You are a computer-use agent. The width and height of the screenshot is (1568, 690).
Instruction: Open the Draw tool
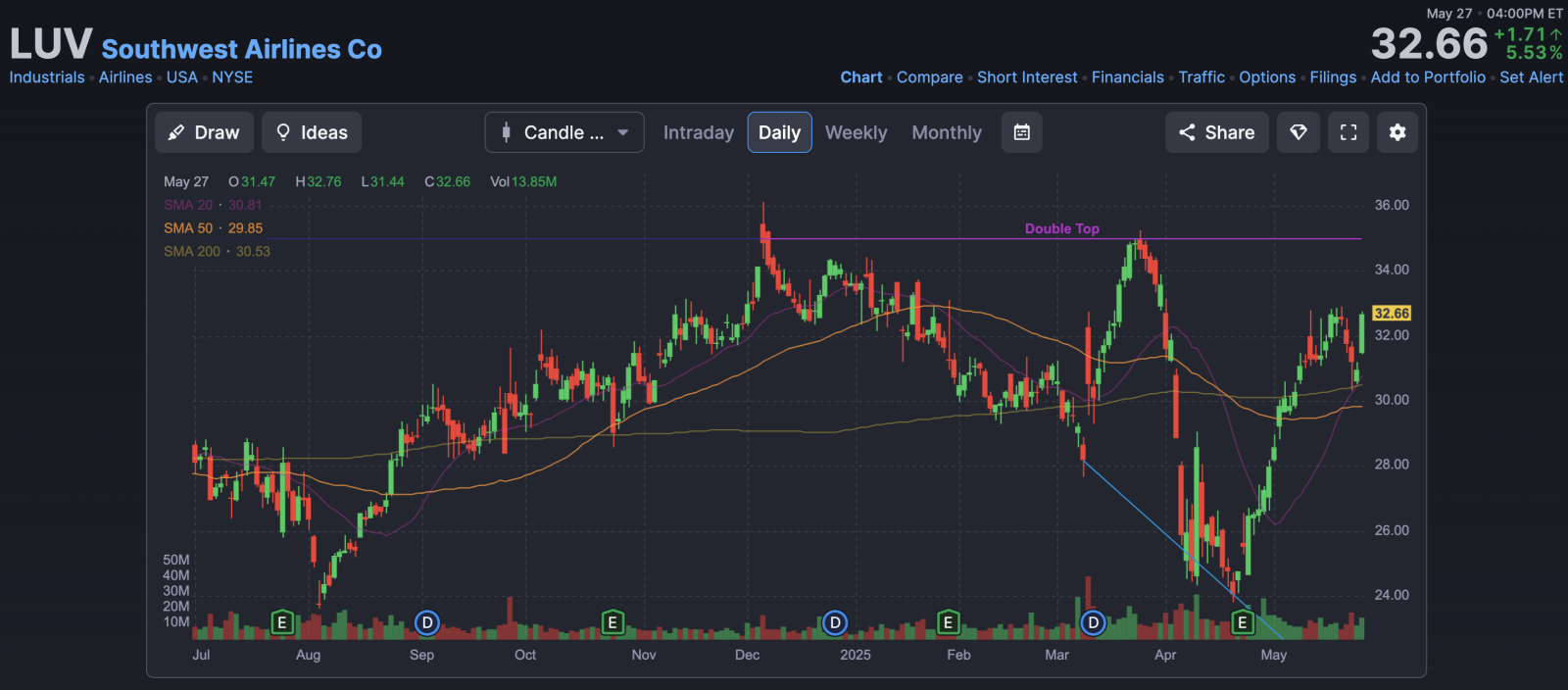pos(204,132)
